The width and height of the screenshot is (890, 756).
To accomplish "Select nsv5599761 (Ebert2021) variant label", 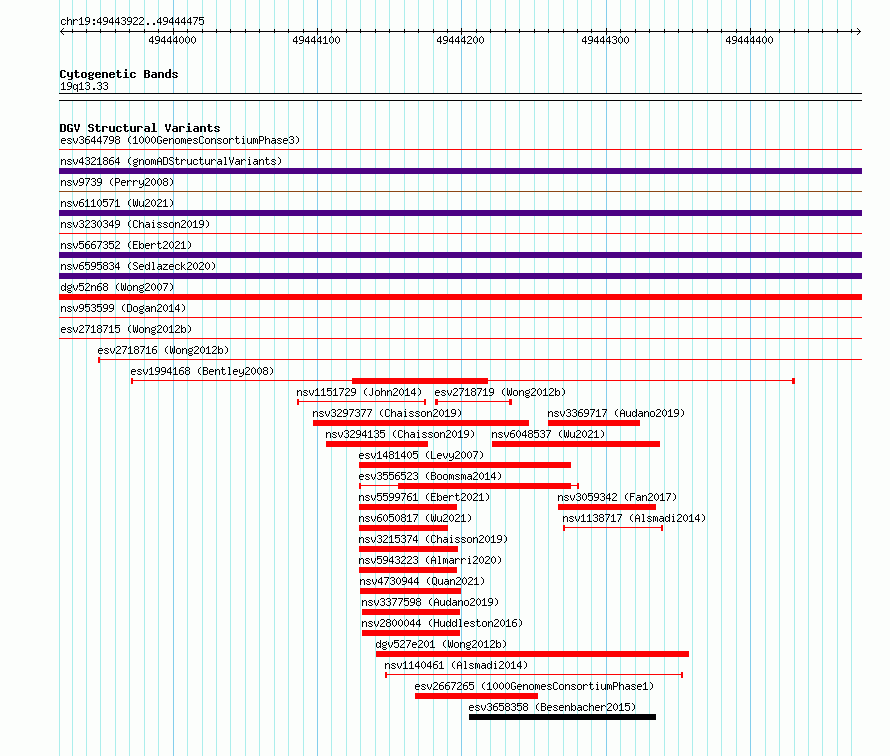I will pos(424,497).
